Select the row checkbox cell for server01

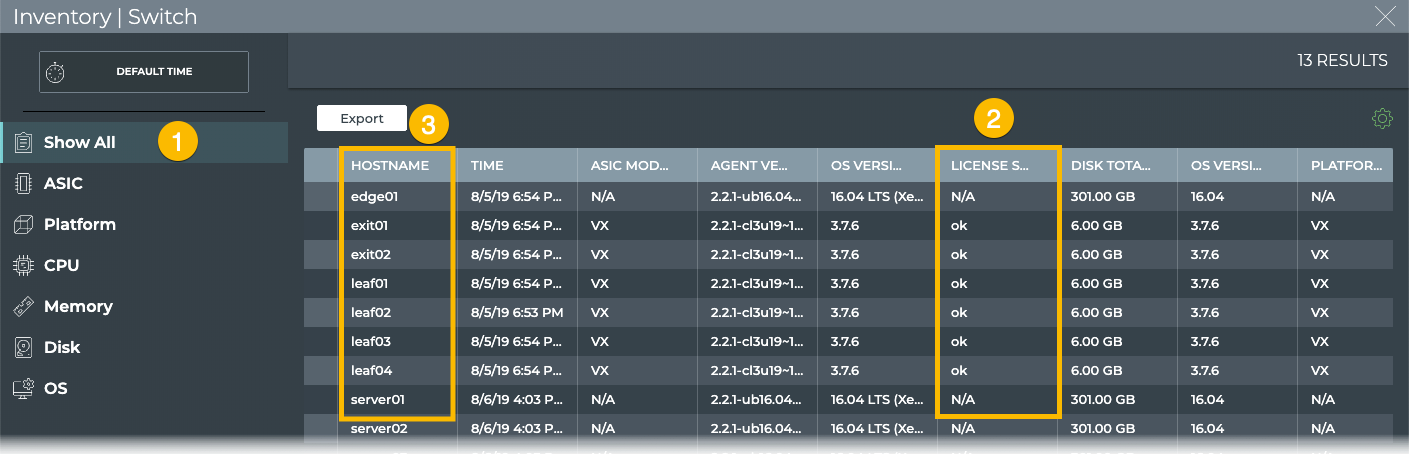pyautogui.click(x=321, y=399)
